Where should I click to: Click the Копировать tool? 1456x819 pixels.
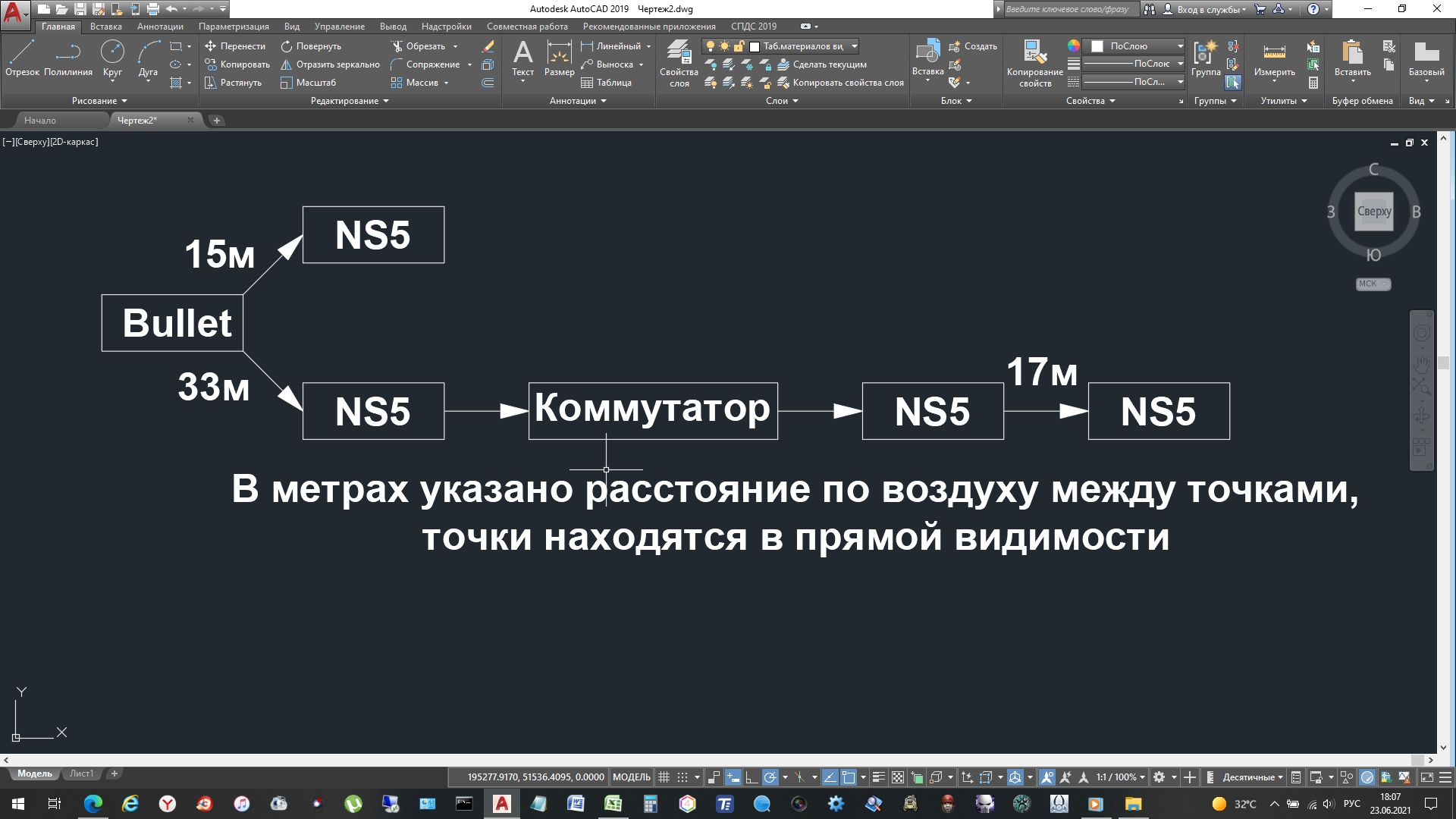pos(237,64)
